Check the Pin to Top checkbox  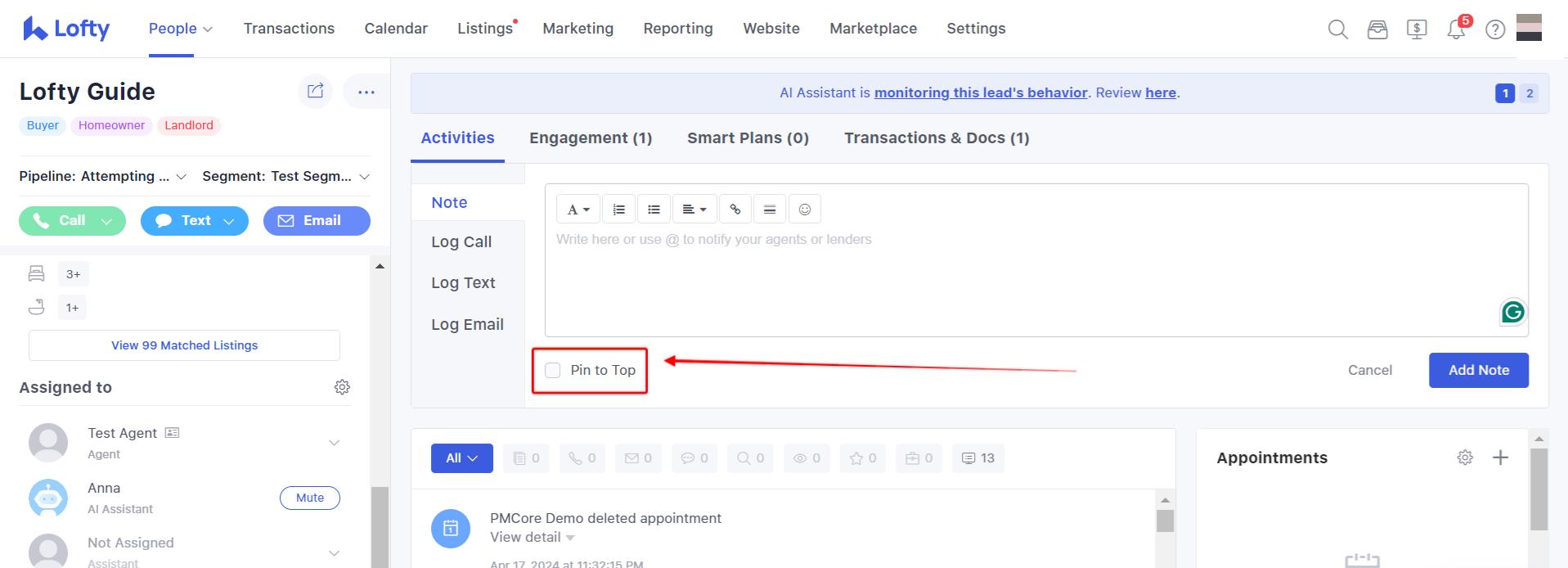[x=553, y=370]
